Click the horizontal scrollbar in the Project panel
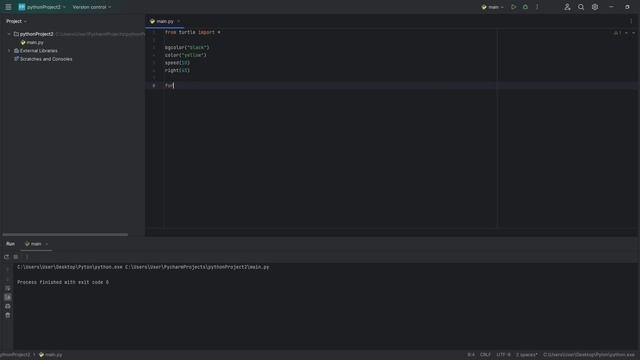Screen dimensions: 640x360 click(x=65, y=235)
